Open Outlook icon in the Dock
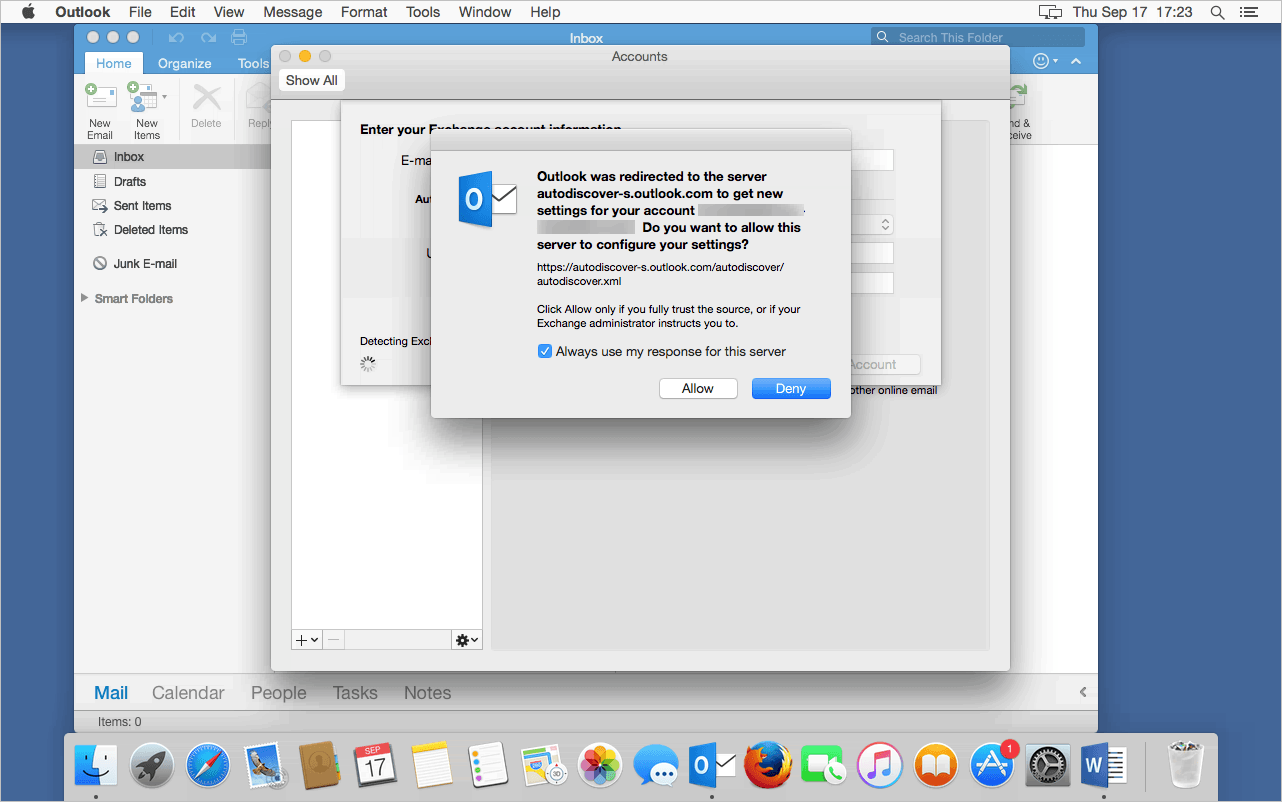 [712, 766]
